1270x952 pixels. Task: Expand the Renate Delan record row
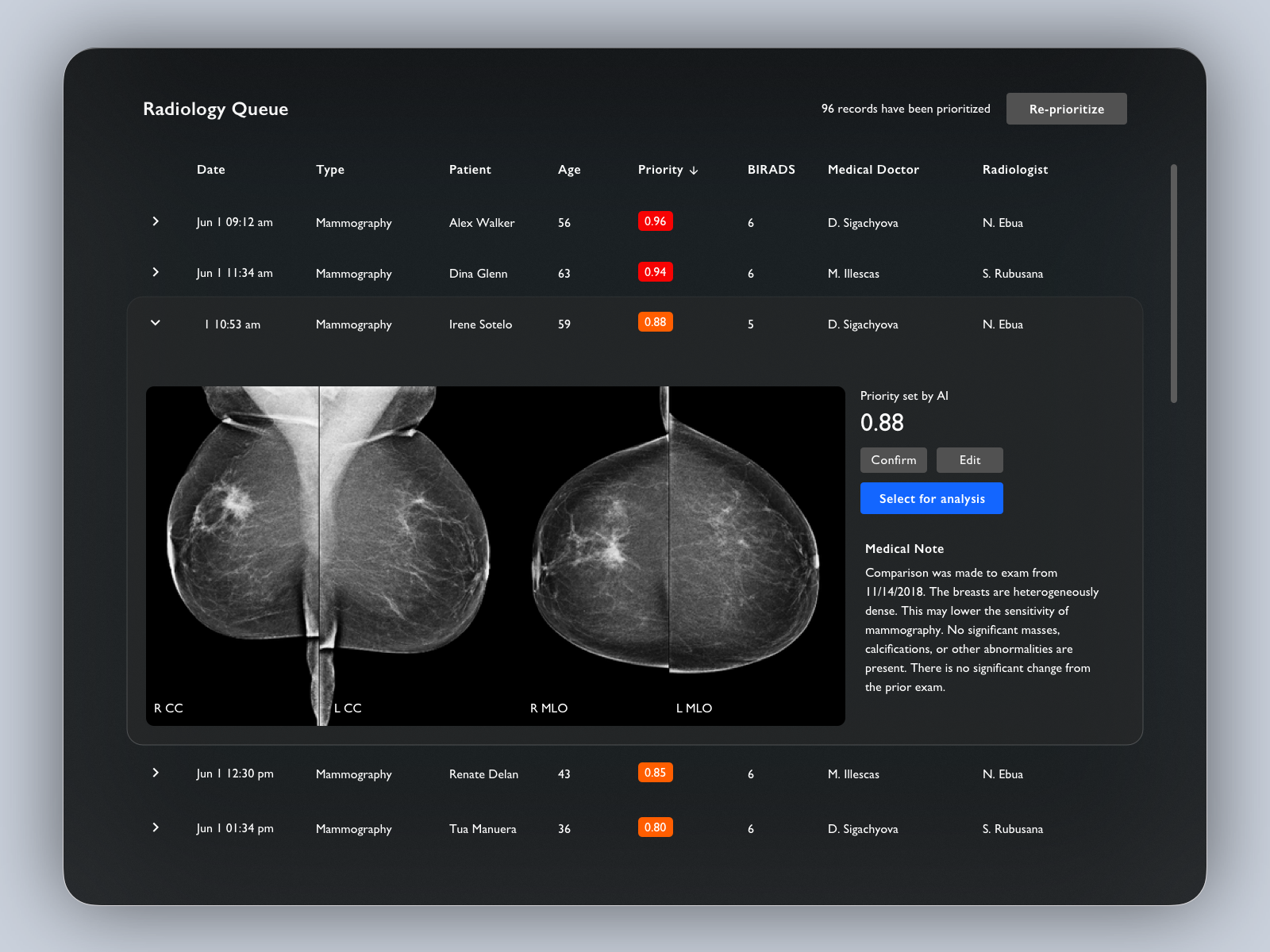coord(156,773)
